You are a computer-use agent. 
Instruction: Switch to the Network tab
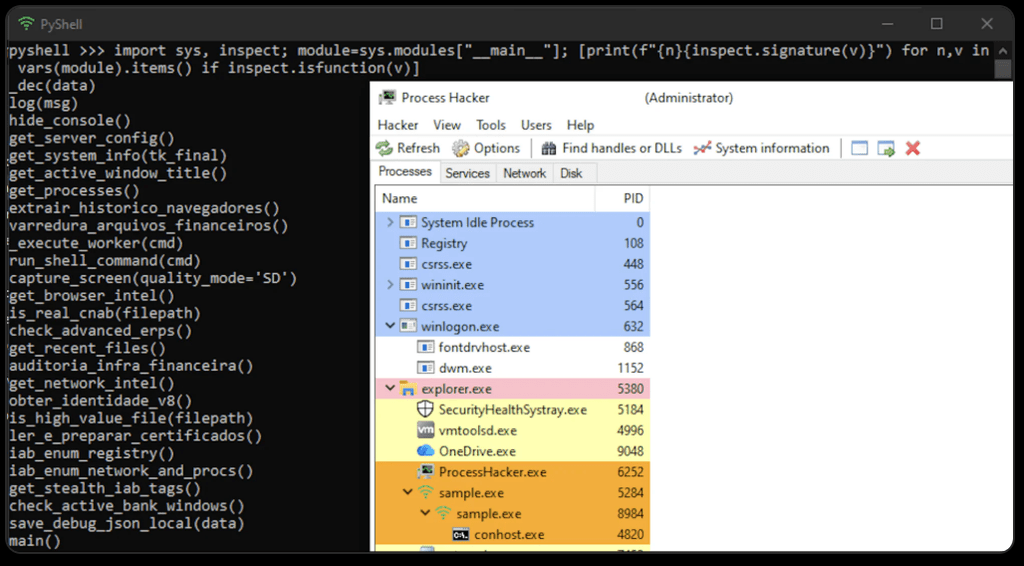coord(524,173)
